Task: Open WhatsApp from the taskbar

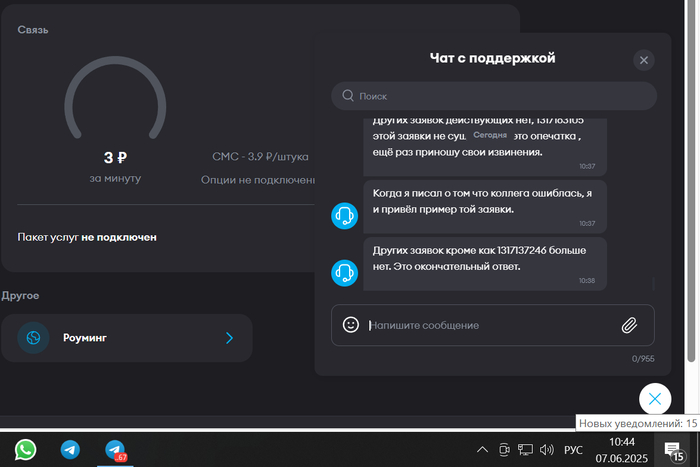Action: [26, 450]
